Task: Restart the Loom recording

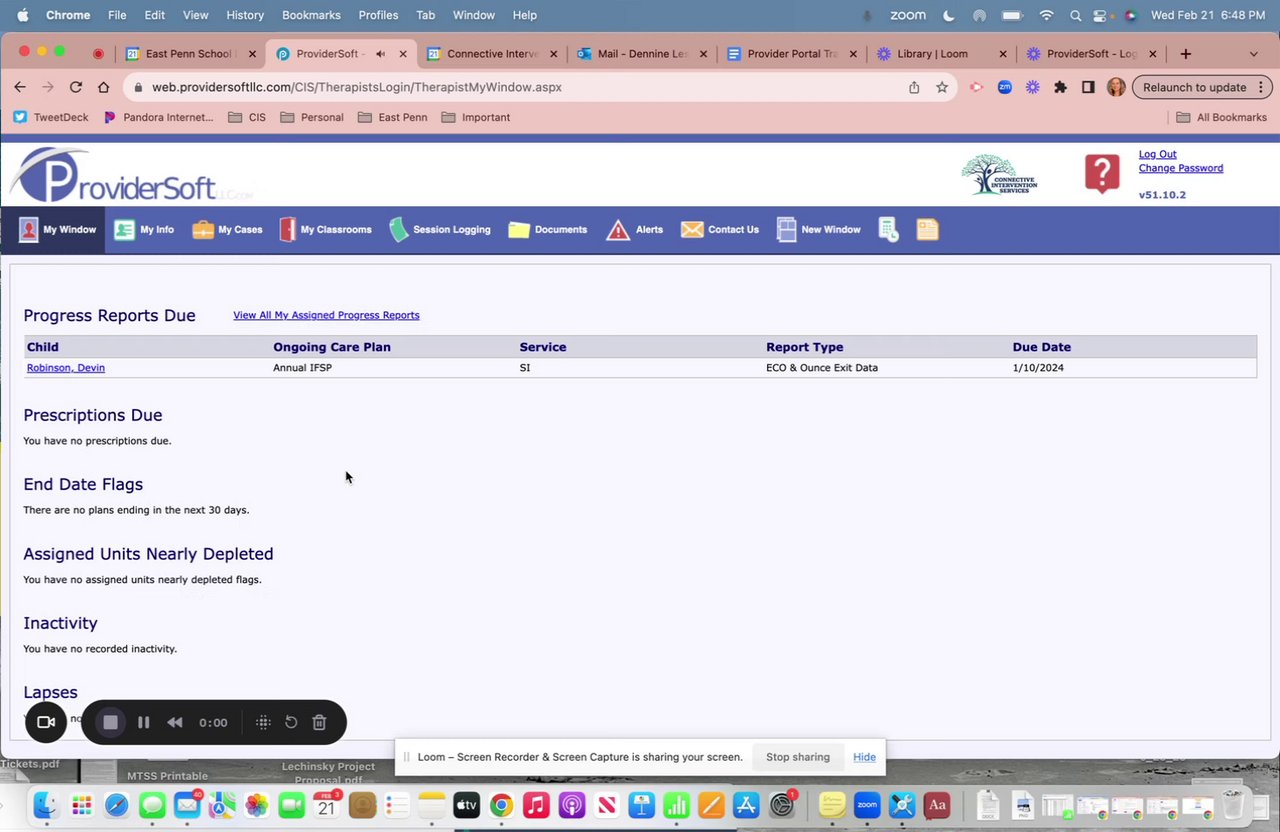Action: click(x=291, y=722)
